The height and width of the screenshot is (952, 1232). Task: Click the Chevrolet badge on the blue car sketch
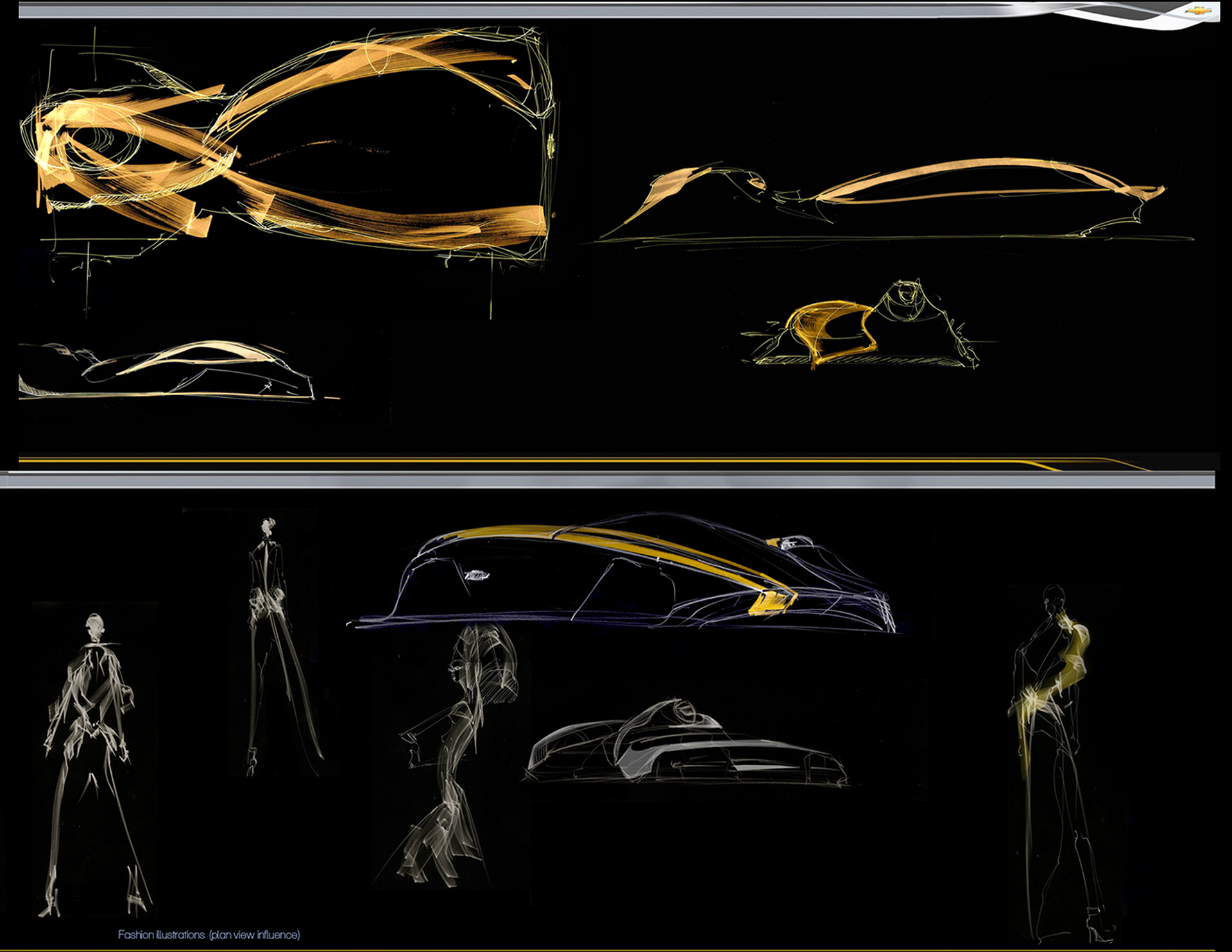point(475,575)
